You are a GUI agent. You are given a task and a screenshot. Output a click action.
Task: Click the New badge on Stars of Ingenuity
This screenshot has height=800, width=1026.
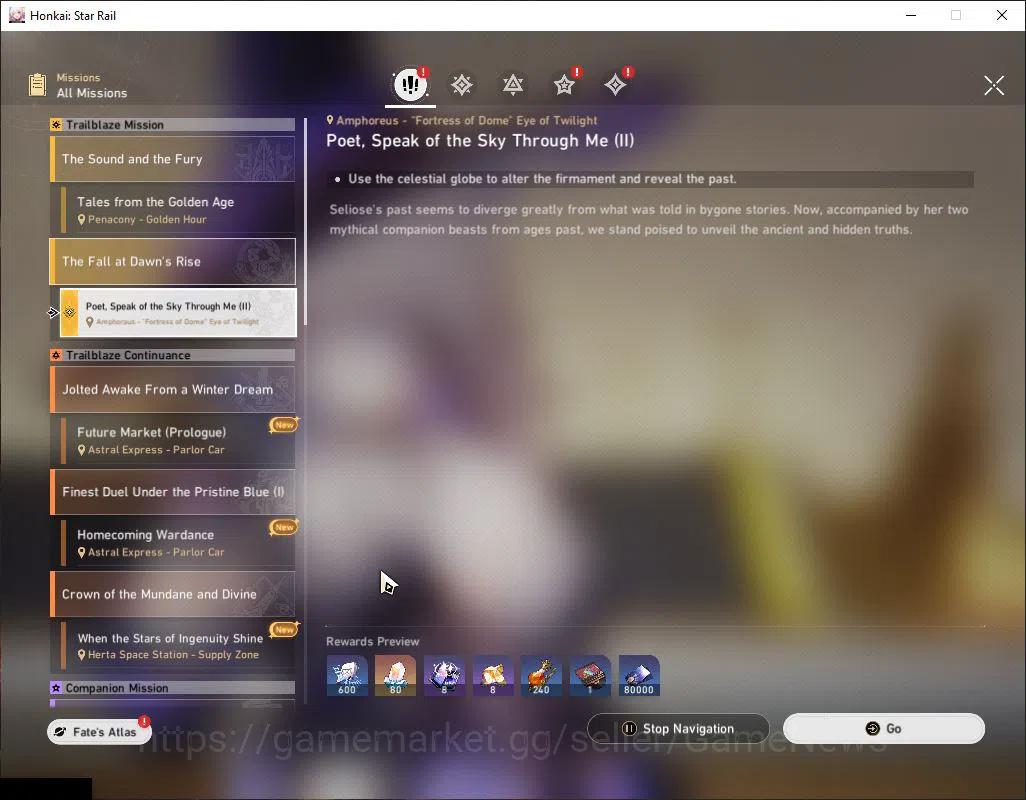(284, 630)
